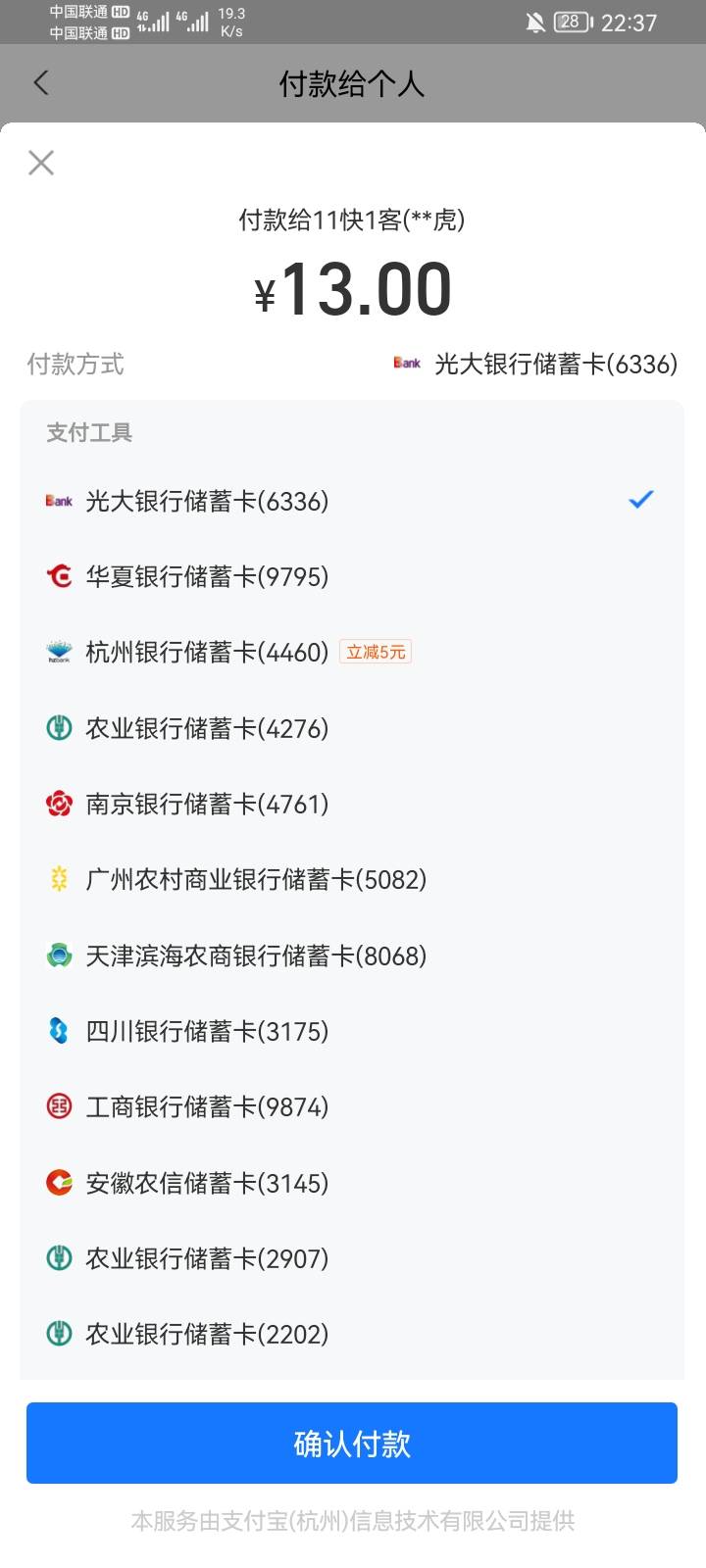
Task: Tap the Huaxia Bank logo icon
Action: (59, 576)
